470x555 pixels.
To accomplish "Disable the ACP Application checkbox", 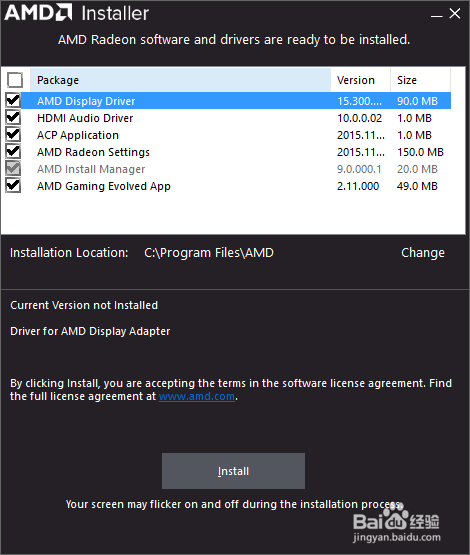I will (13, 135).
